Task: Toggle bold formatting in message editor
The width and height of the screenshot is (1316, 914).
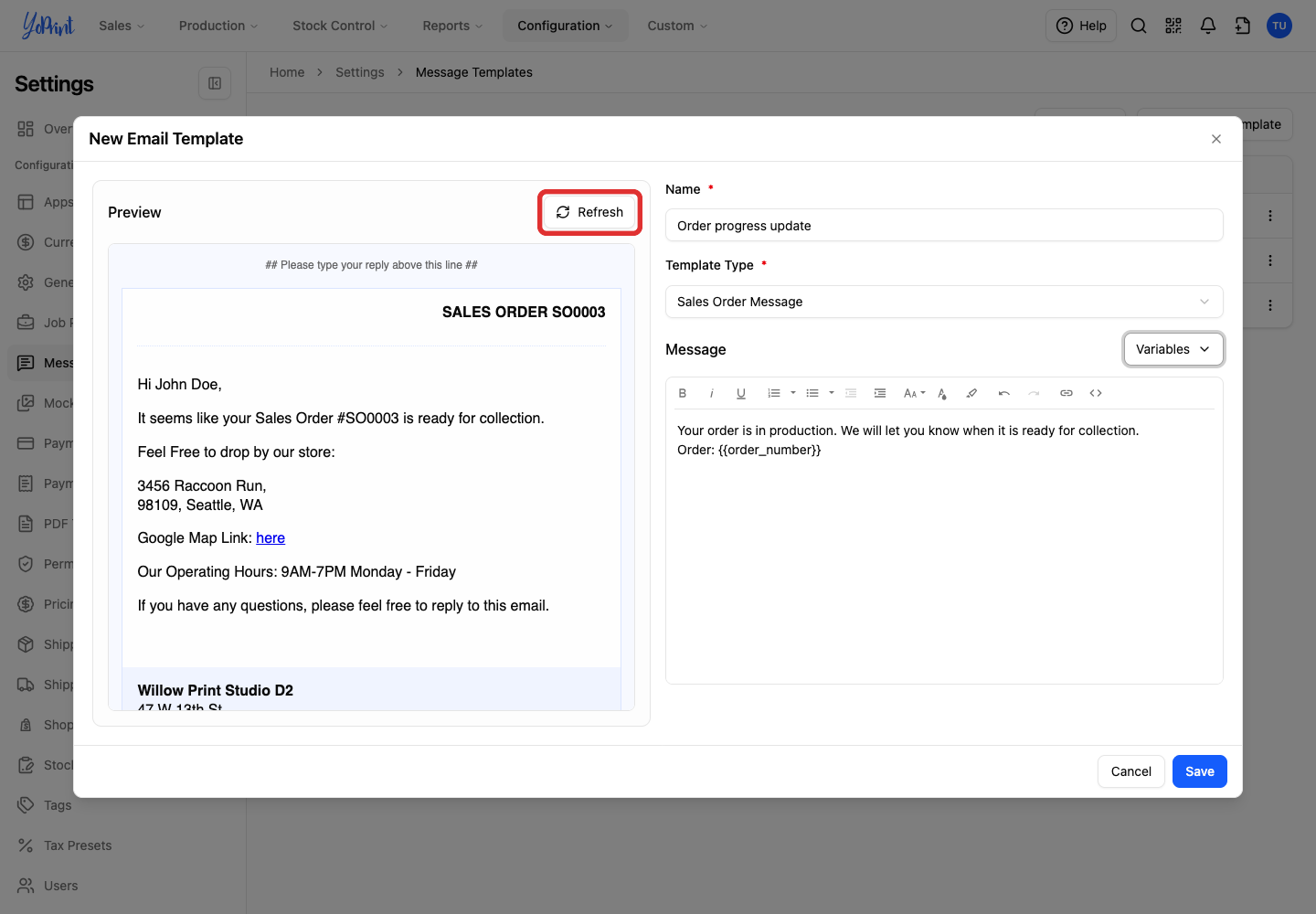Action: pyautogui.click(x=683, y=393)
